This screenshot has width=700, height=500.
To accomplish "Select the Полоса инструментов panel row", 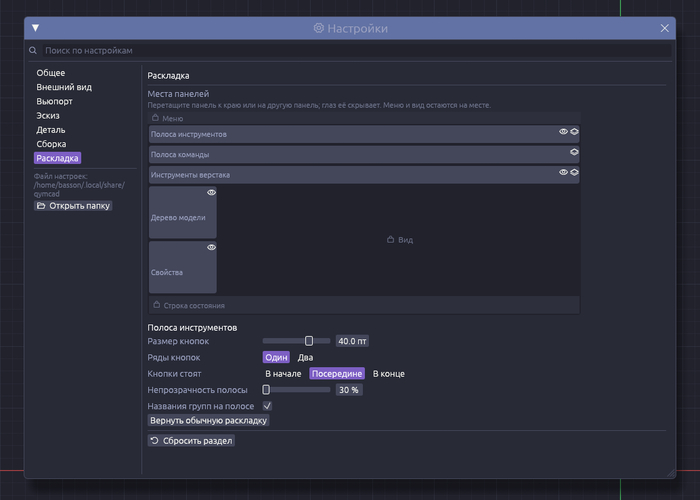I will [364, 134].
